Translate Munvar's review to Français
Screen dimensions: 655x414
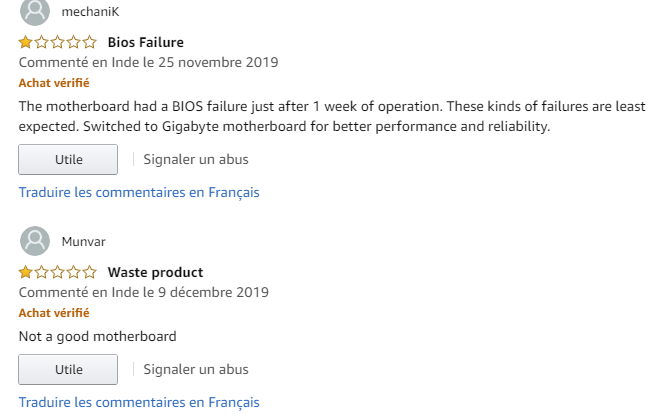click(139, 402)
